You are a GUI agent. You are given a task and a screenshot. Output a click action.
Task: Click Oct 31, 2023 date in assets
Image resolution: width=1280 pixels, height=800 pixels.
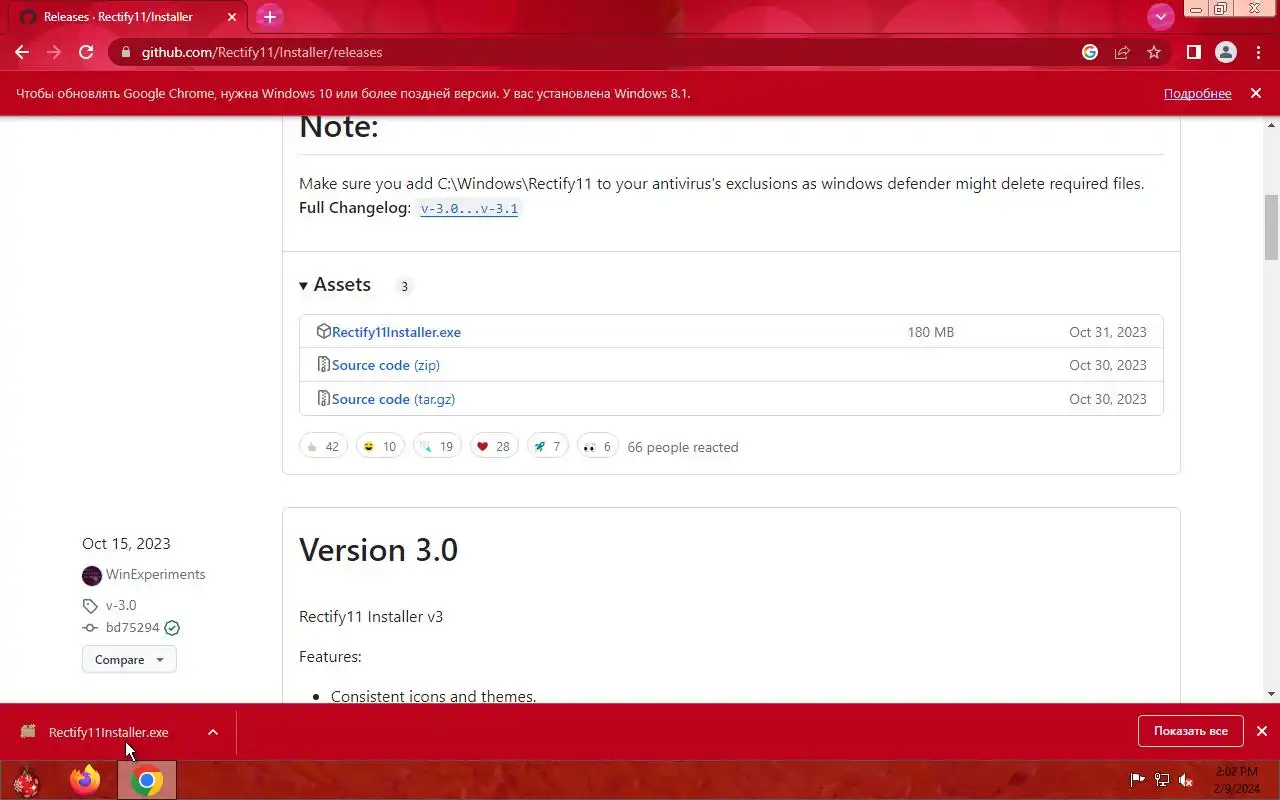click(x=1108, y=332)
